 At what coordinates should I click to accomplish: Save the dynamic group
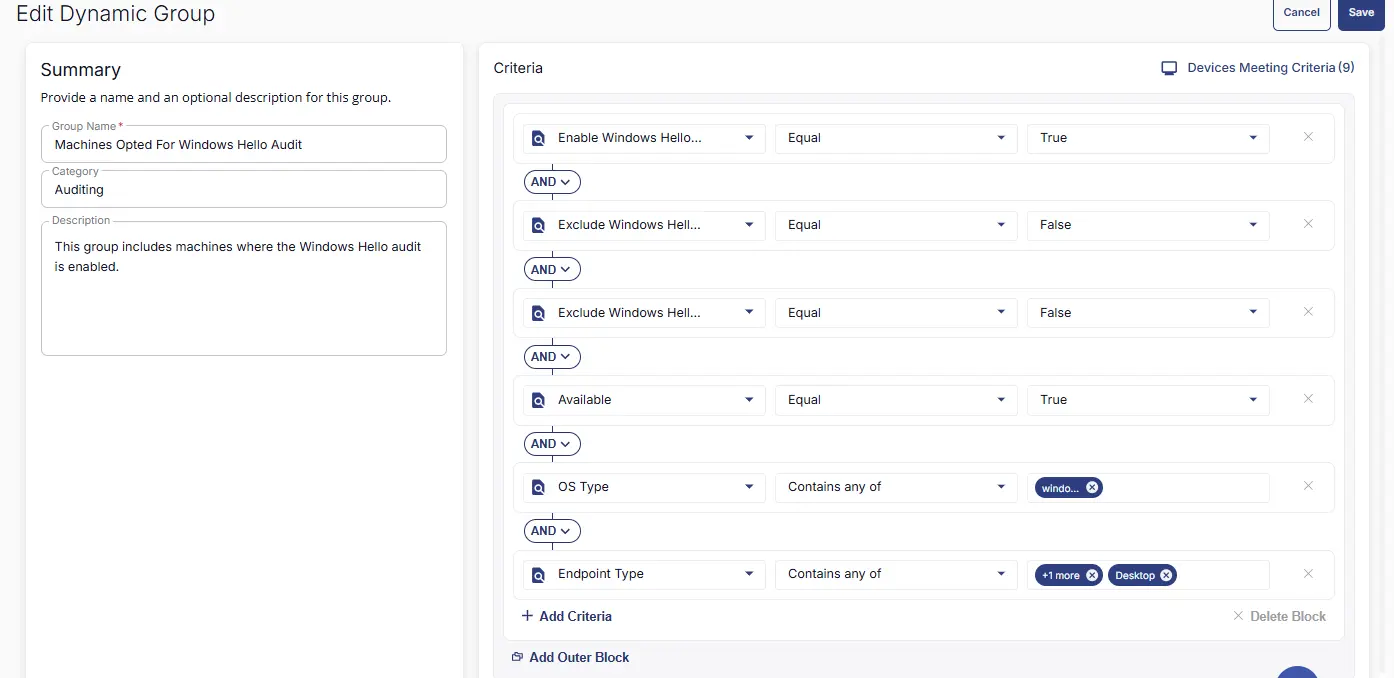coord(1360,13)
